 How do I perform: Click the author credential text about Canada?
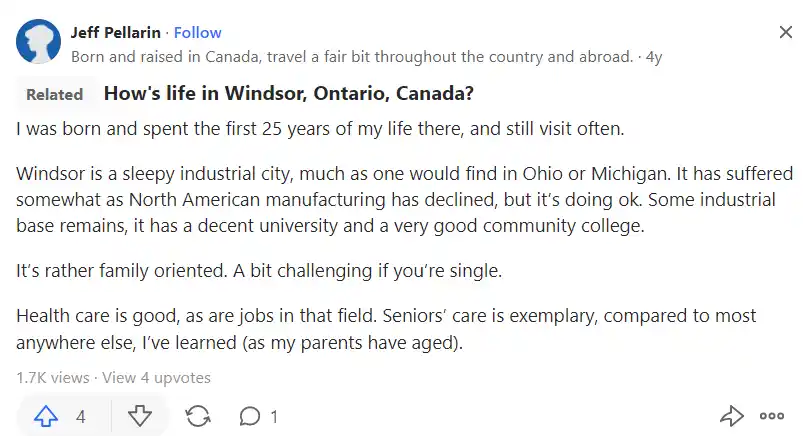(352, 56)
